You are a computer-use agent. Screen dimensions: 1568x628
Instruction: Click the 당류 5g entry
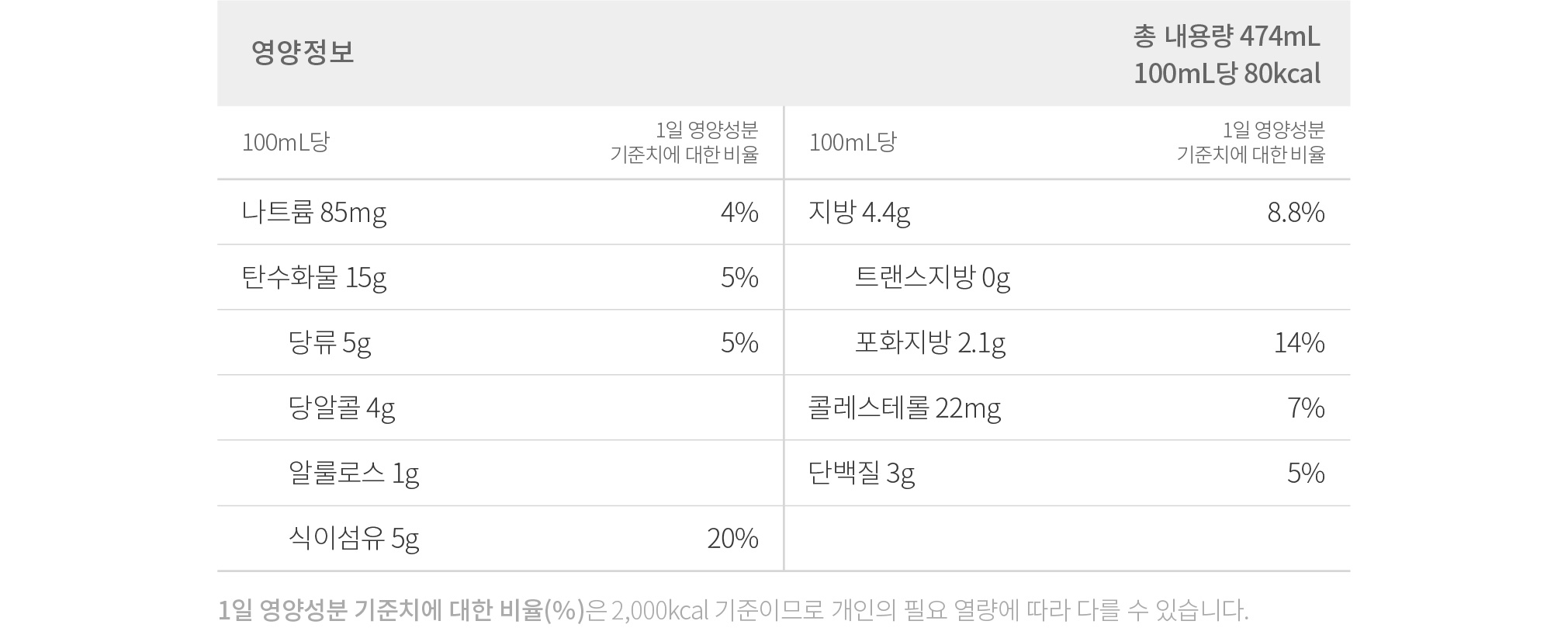(330, 343)
